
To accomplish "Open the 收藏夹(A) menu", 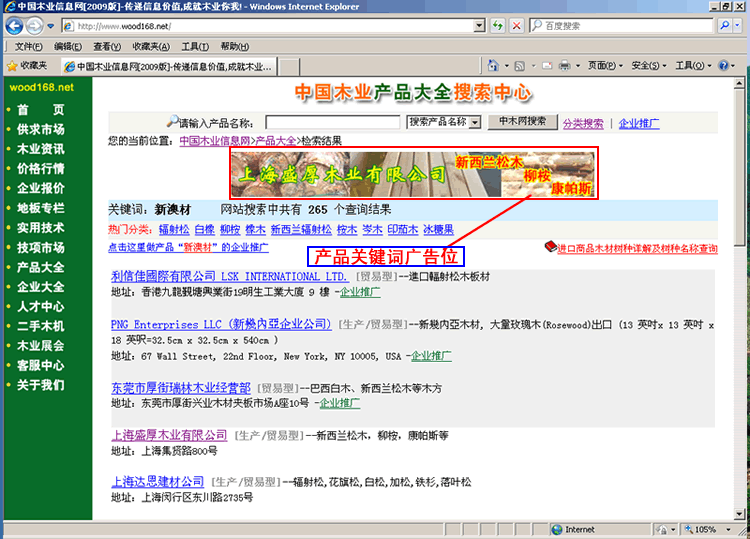I will point(151,46).
